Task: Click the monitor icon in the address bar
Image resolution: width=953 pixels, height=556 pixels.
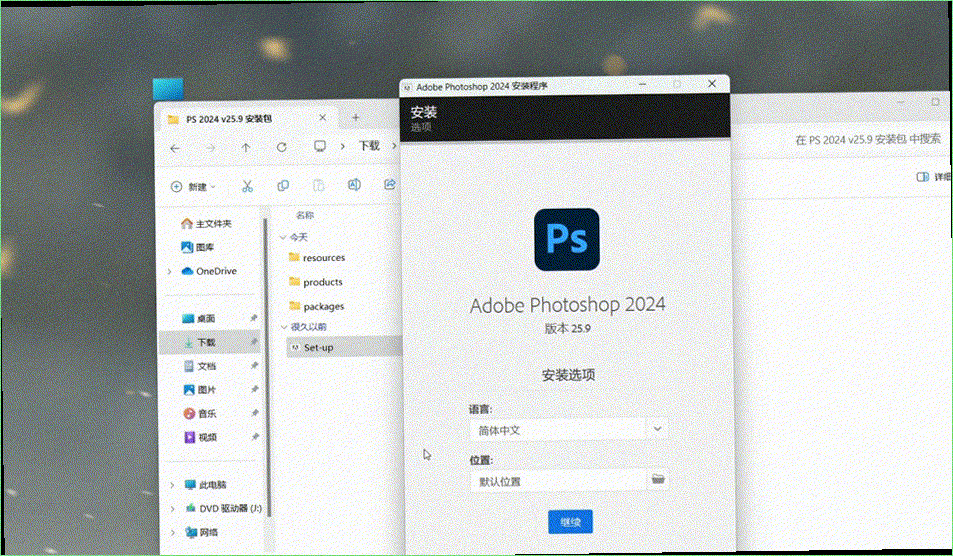Action: pos(320,146)
